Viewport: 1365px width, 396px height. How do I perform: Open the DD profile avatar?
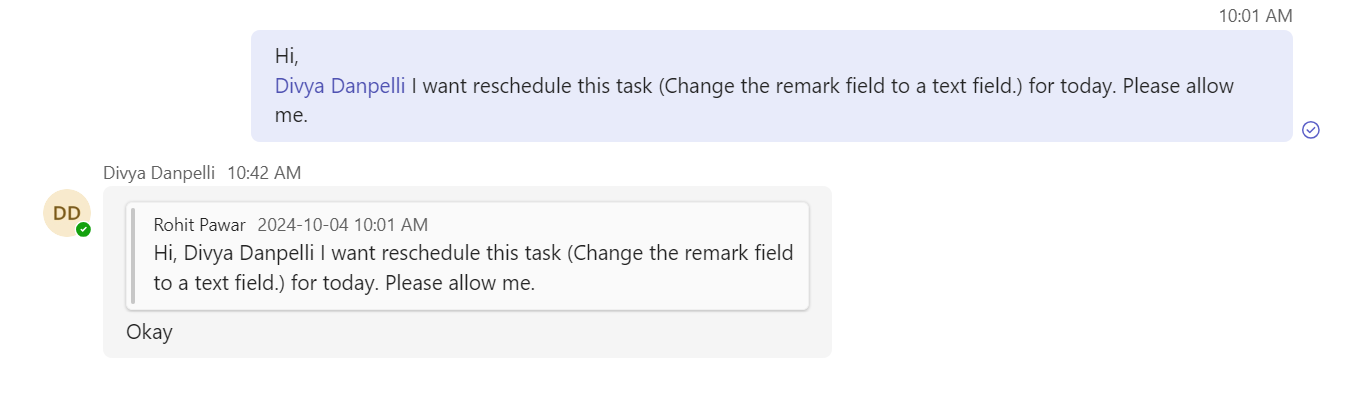(x=67, y=213)
